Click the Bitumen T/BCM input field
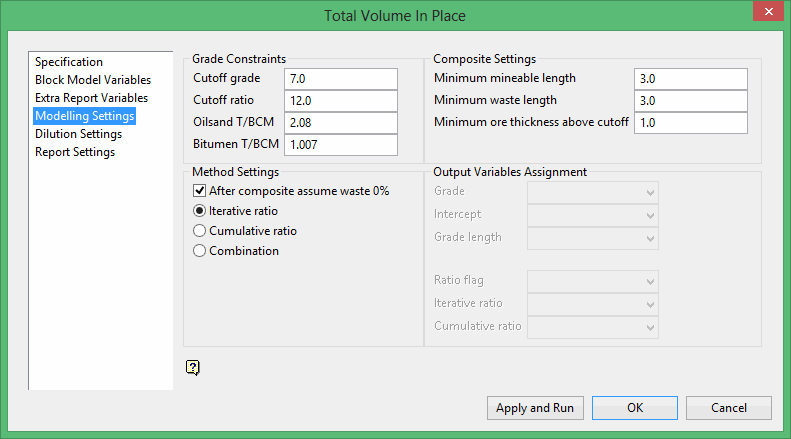 [341, 145]
